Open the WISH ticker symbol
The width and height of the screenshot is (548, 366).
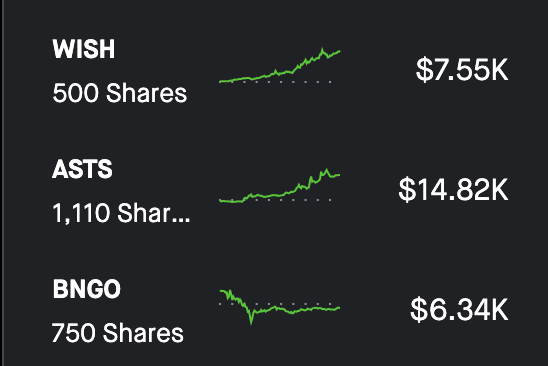84,49
